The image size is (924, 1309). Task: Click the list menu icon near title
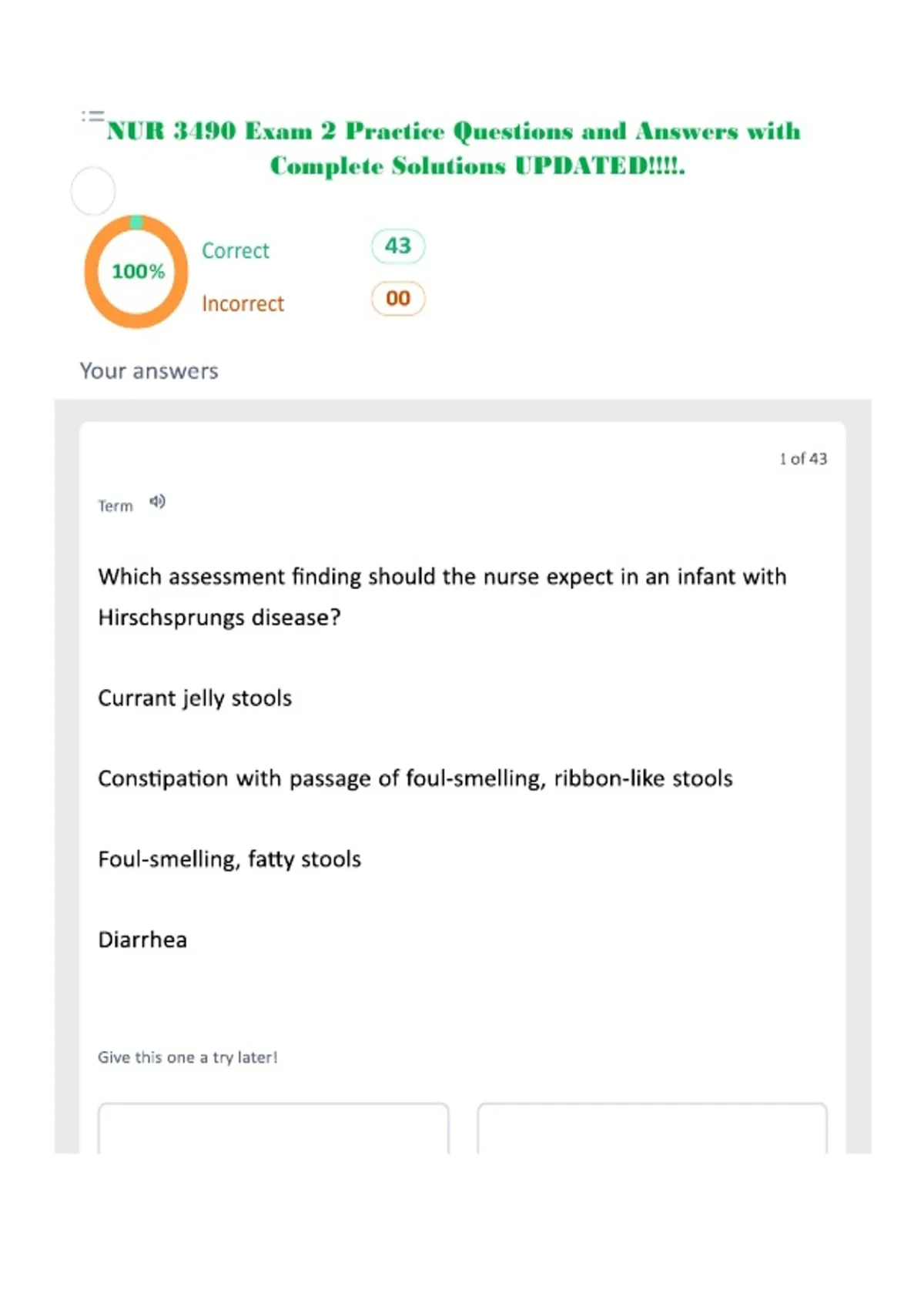click(x=93, y=116)
